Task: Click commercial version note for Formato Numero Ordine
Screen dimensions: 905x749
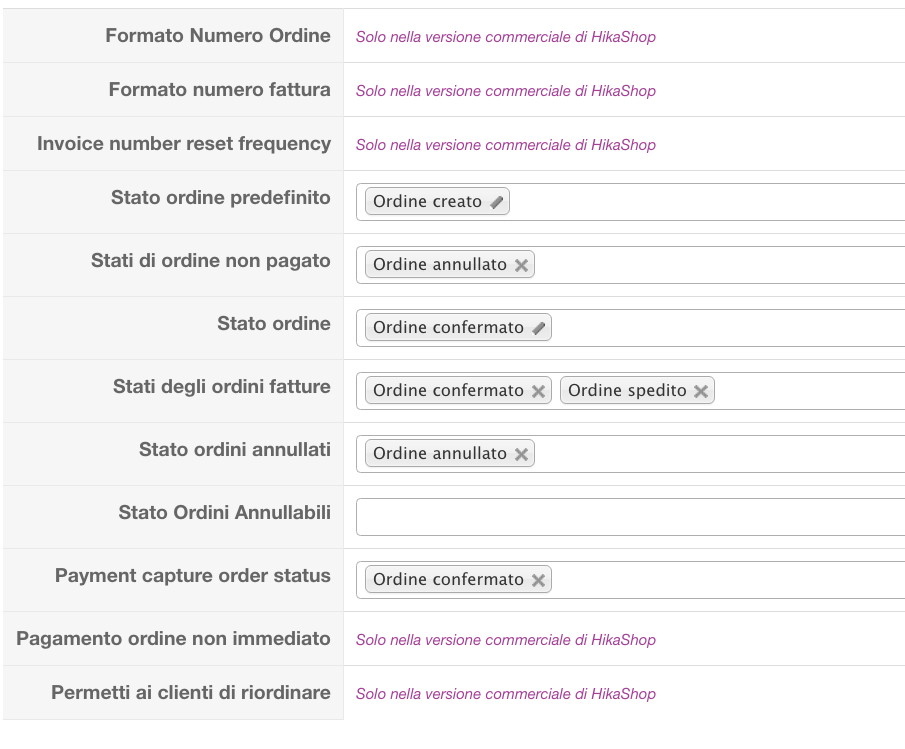Action: 505,37
